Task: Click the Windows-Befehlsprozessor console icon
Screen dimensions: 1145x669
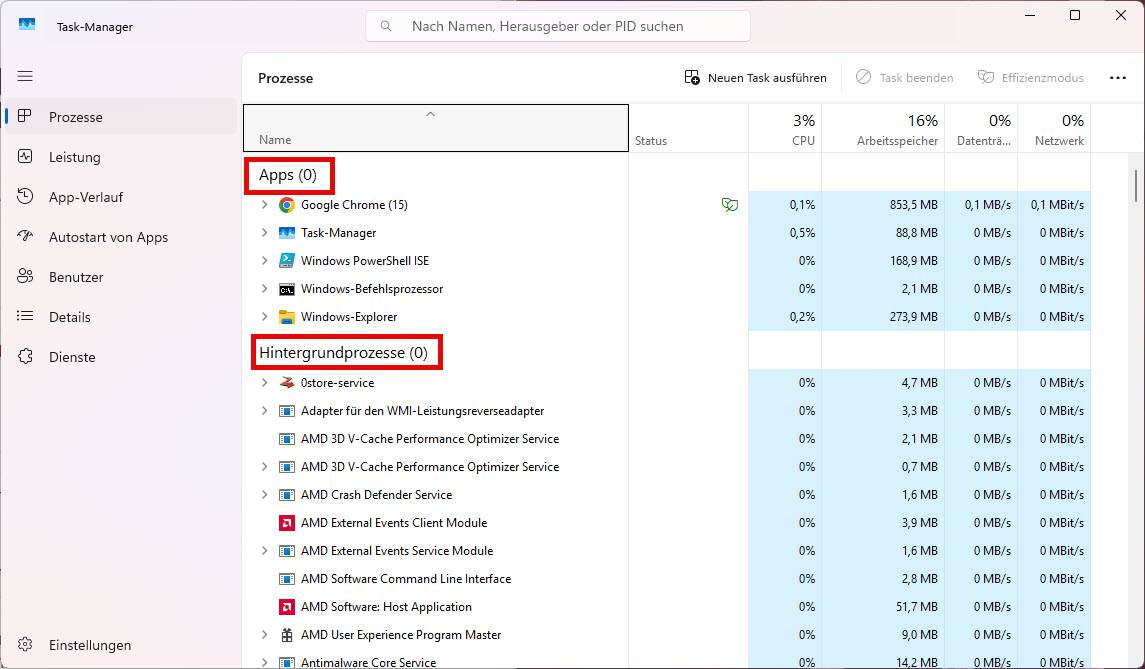Action: (287, 289)
